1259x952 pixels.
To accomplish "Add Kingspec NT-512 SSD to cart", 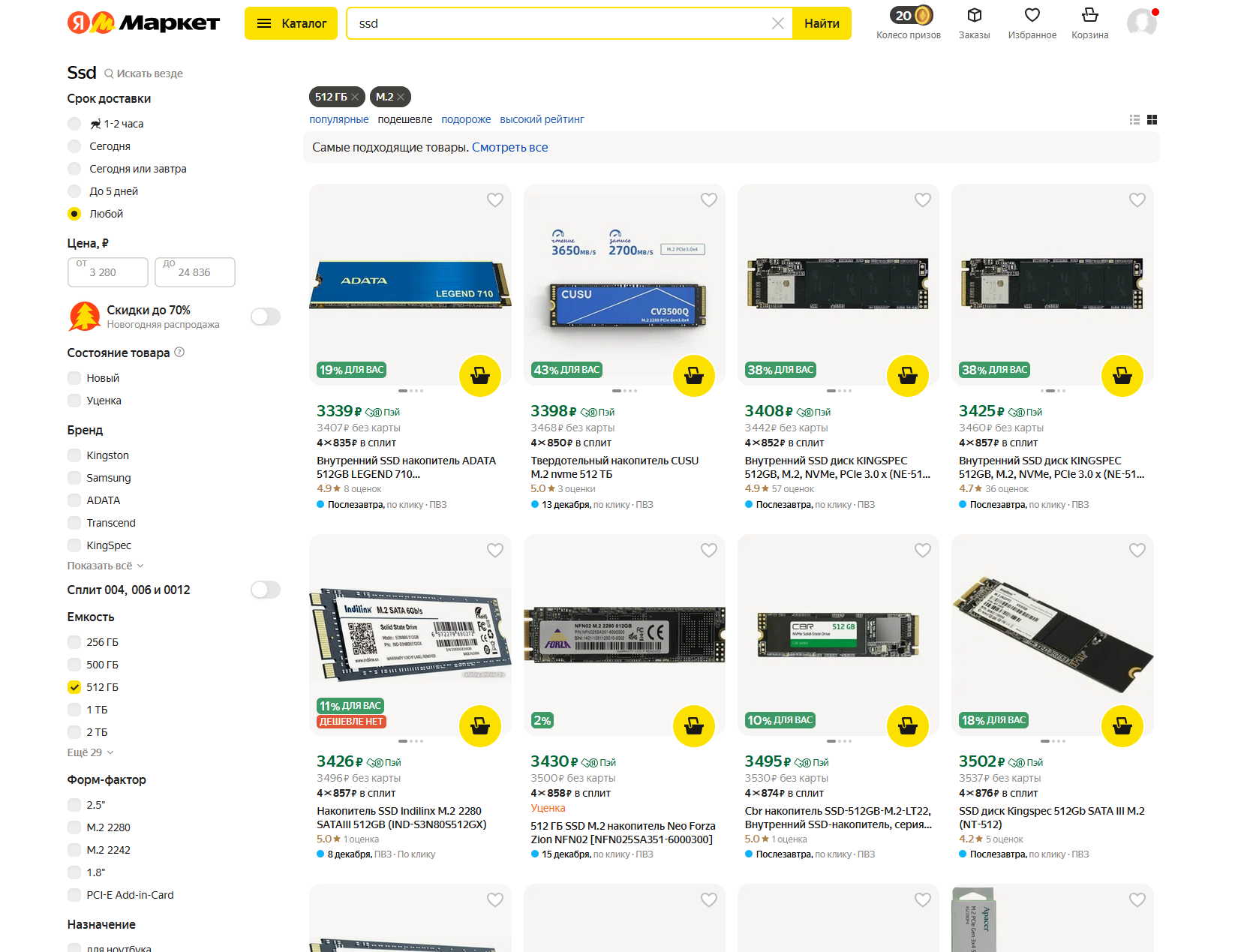I will coord(1122,726).
